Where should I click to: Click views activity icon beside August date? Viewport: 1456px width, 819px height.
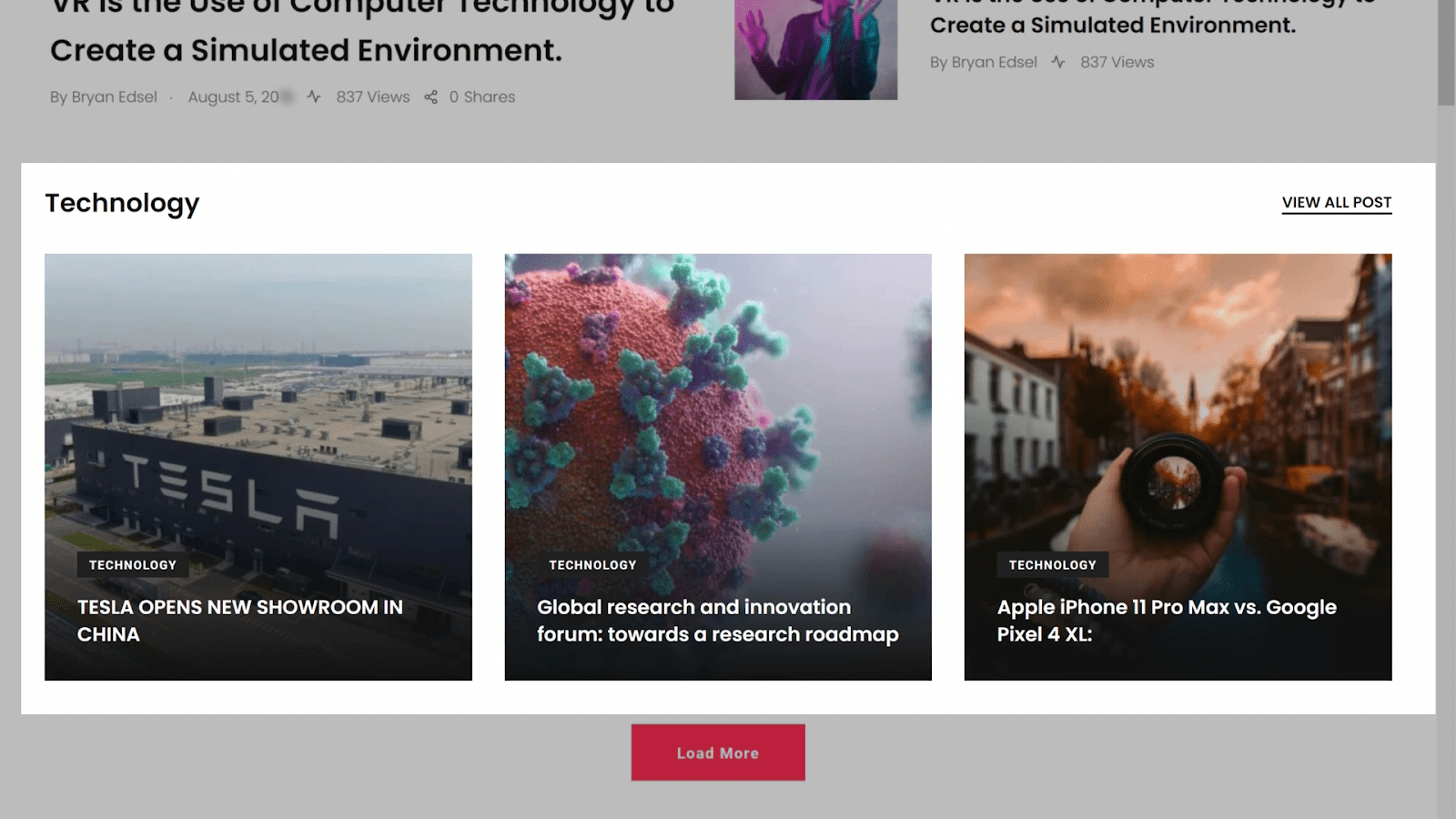314,96
